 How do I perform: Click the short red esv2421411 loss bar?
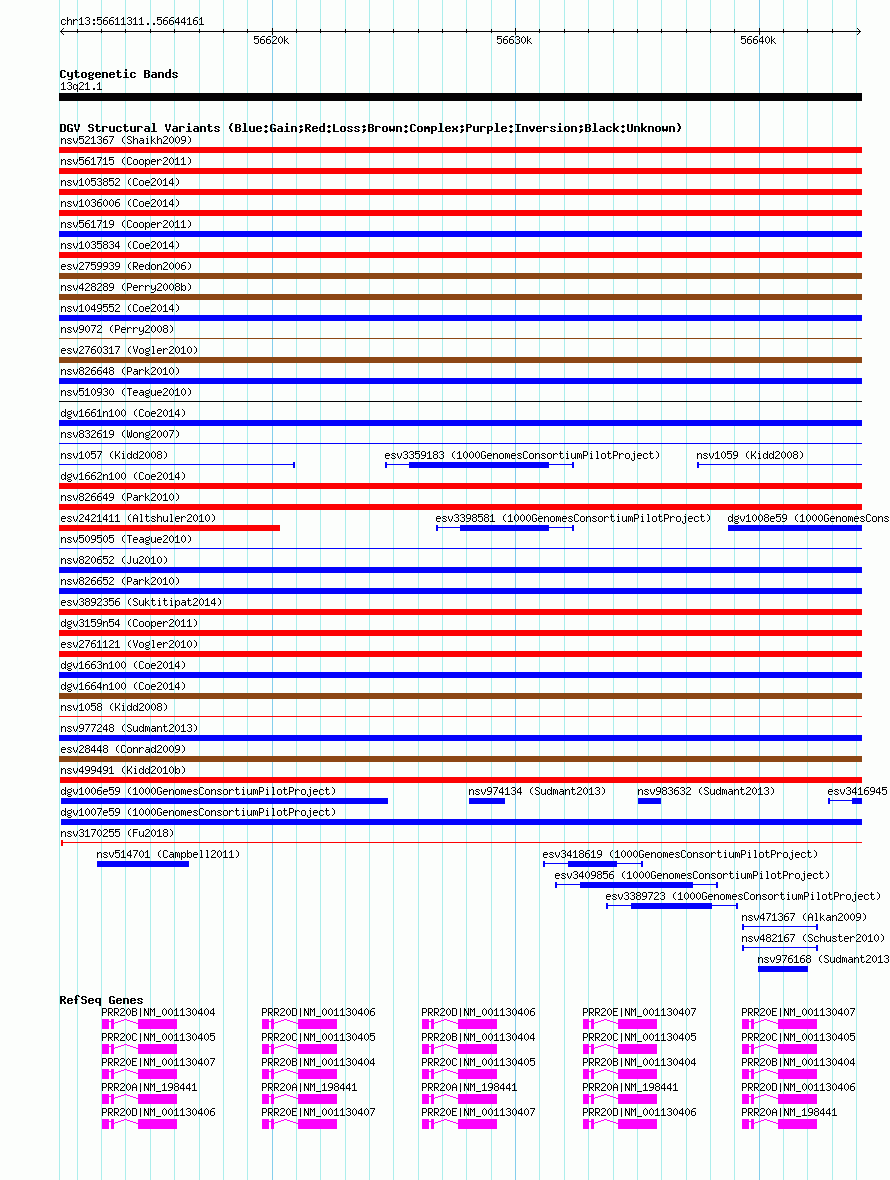[170, 528]
